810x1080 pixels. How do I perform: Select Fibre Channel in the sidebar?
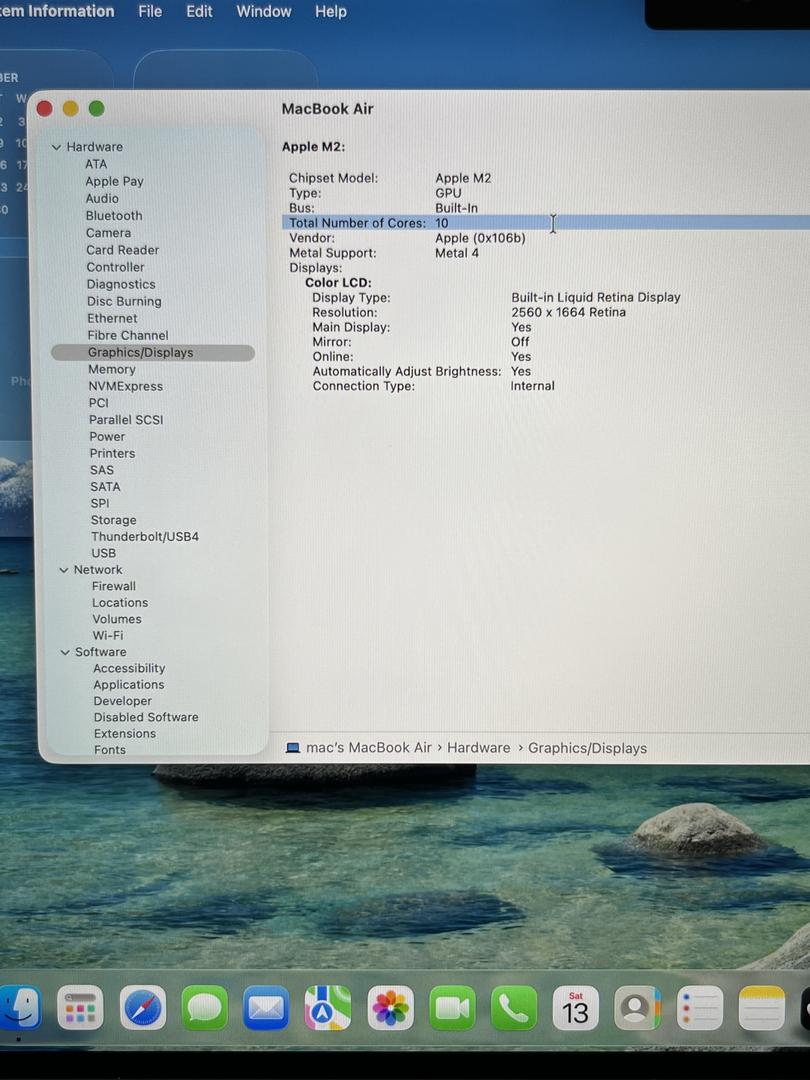127,335
